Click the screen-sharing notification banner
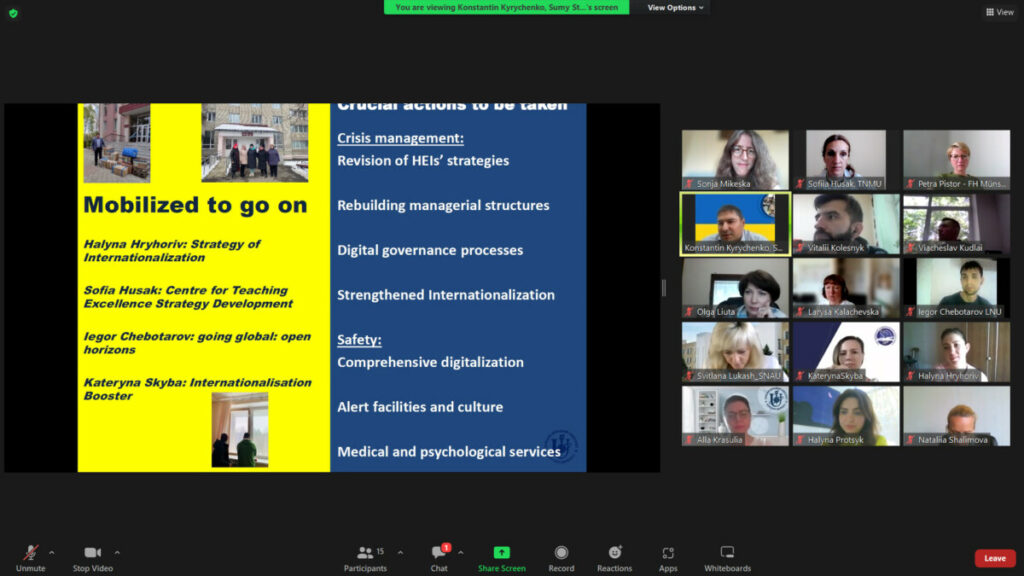Screen dimensions: 1024x576 click(x=506, y=7)
